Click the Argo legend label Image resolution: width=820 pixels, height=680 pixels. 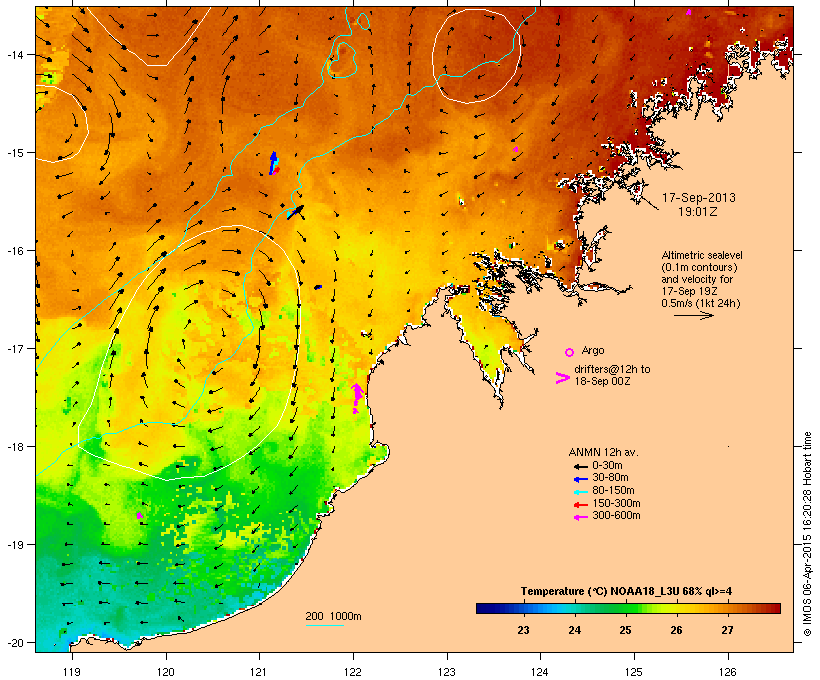point(593,350)
